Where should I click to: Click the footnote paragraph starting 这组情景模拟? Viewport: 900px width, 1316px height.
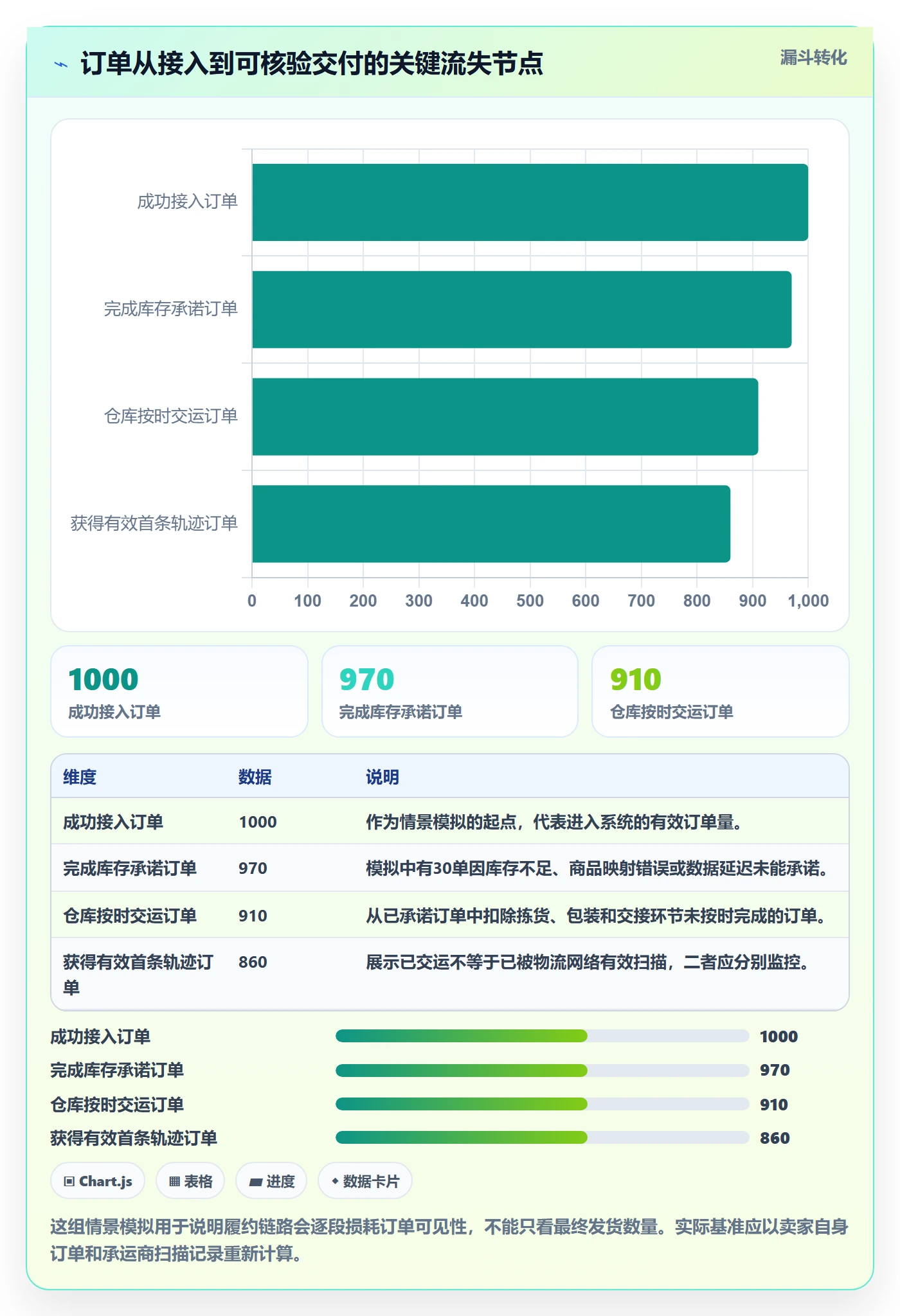tap(449, 1240)
